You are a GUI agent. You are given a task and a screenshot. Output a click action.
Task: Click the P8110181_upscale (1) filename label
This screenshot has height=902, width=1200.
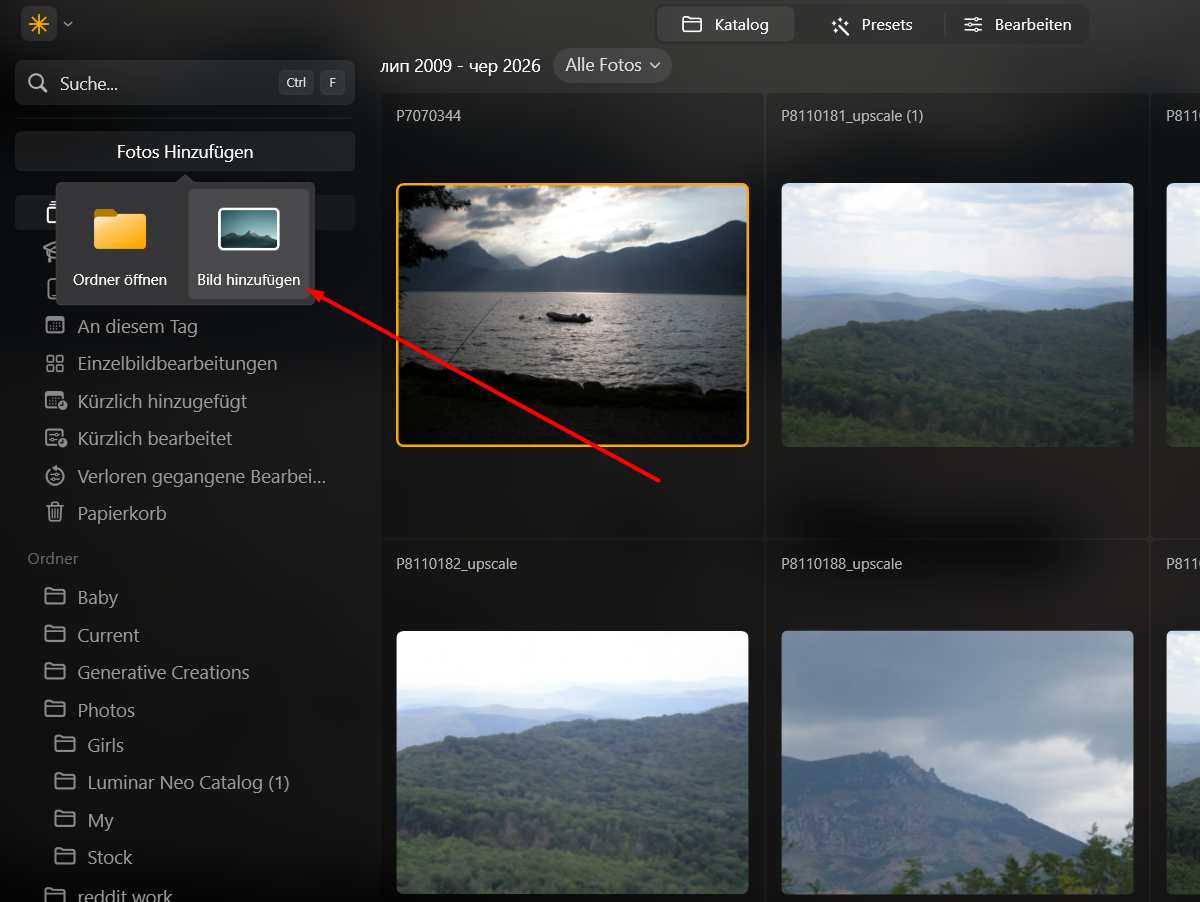coord(852,116)
